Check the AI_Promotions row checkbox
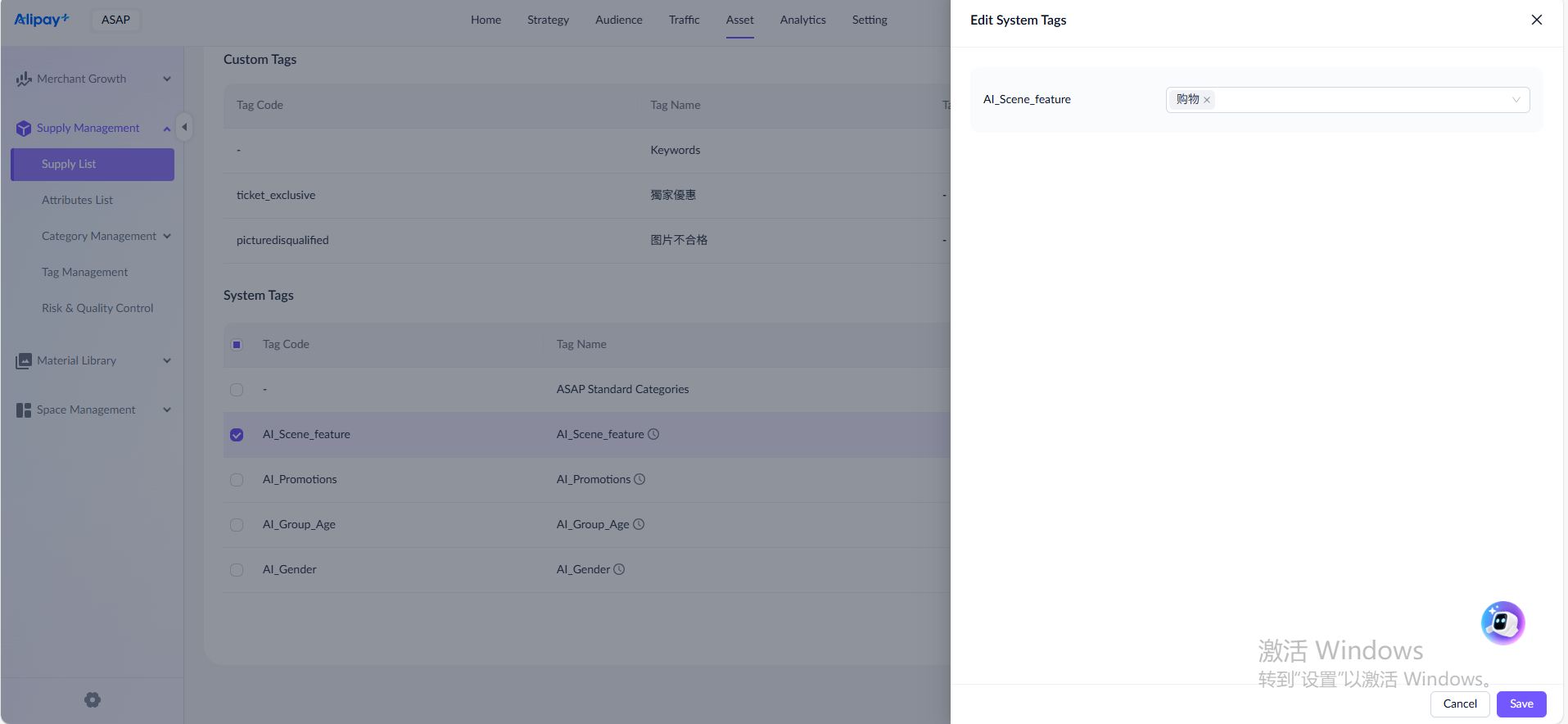 tap(237, 480)
